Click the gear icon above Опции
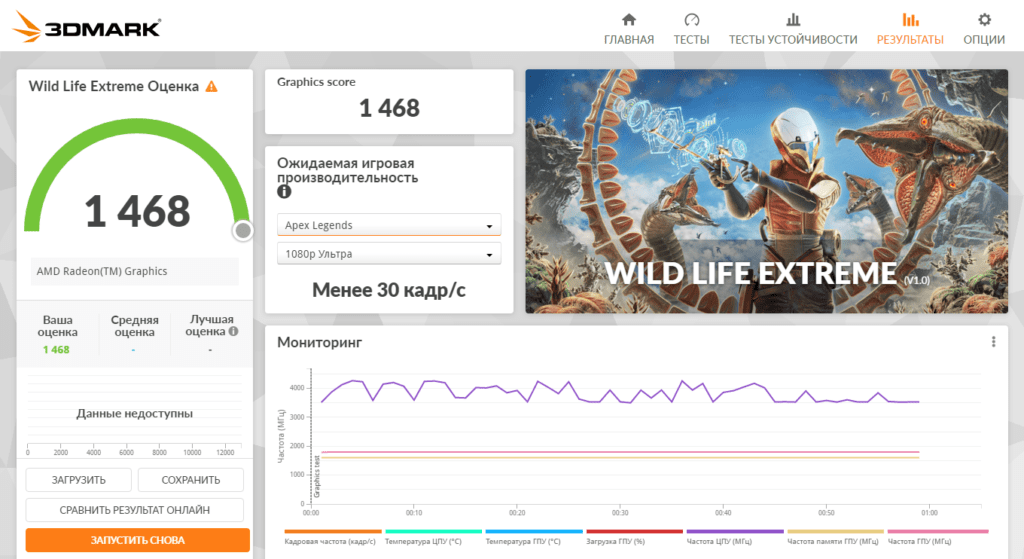Image resolution: width=1024 pixels, height=559 pixels. point(984,19)
